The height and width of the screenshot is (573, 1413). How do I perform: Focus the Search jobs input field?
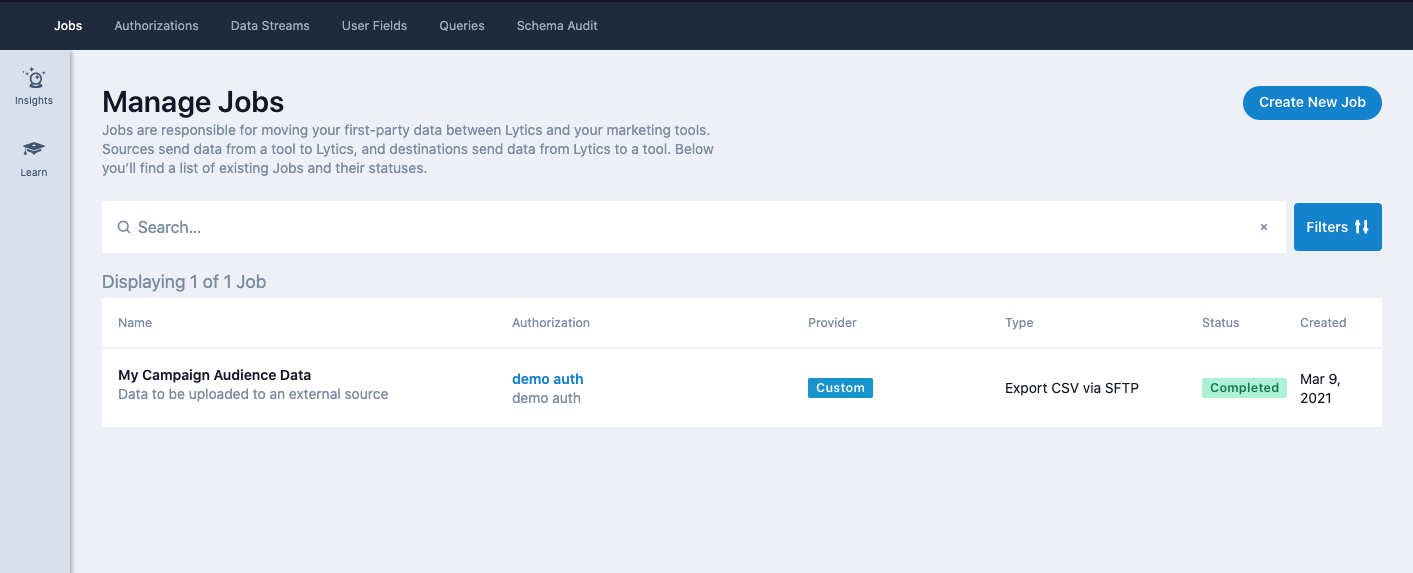pos(690,227)
